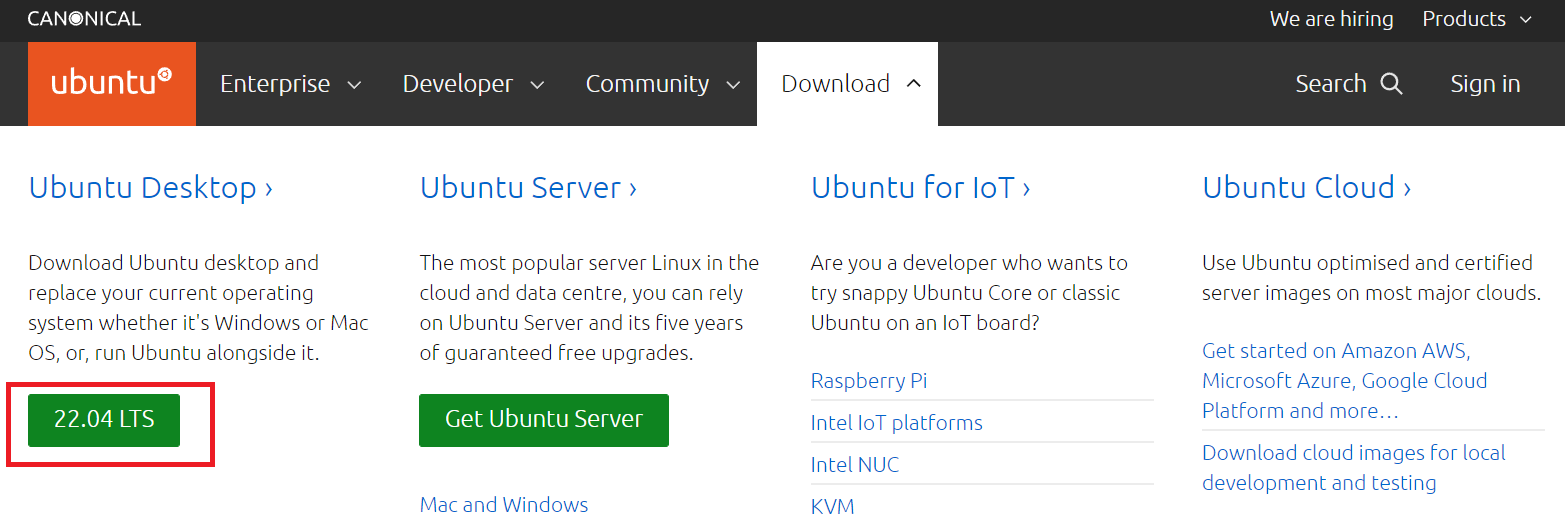The width and height of the screenshot is (1565, 519).
Task: Click the Intel NUC link
Action: tap(855, 465)
